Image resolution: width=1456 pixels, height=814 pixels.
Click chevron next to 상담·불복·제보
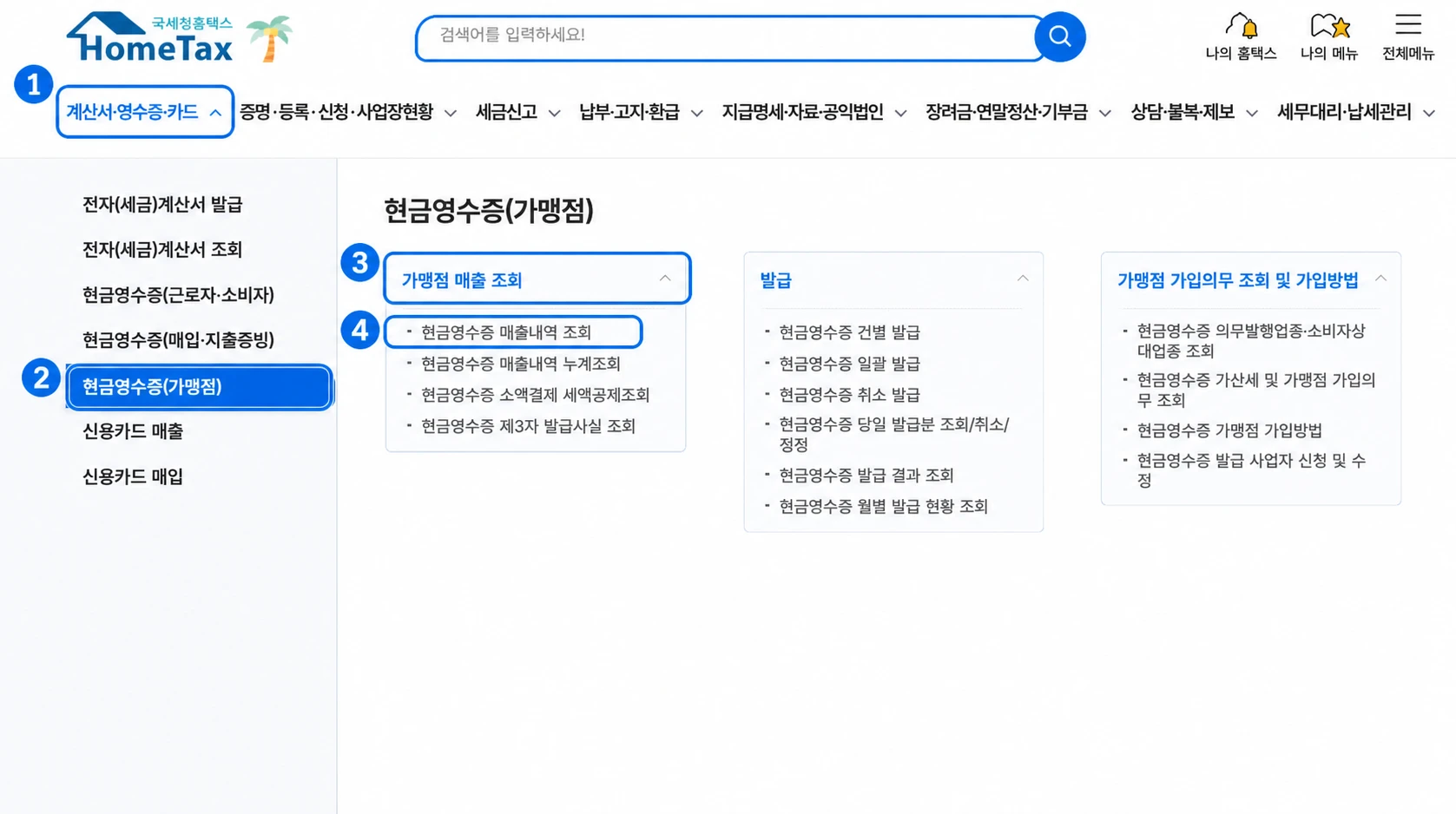pos(1251,113)
